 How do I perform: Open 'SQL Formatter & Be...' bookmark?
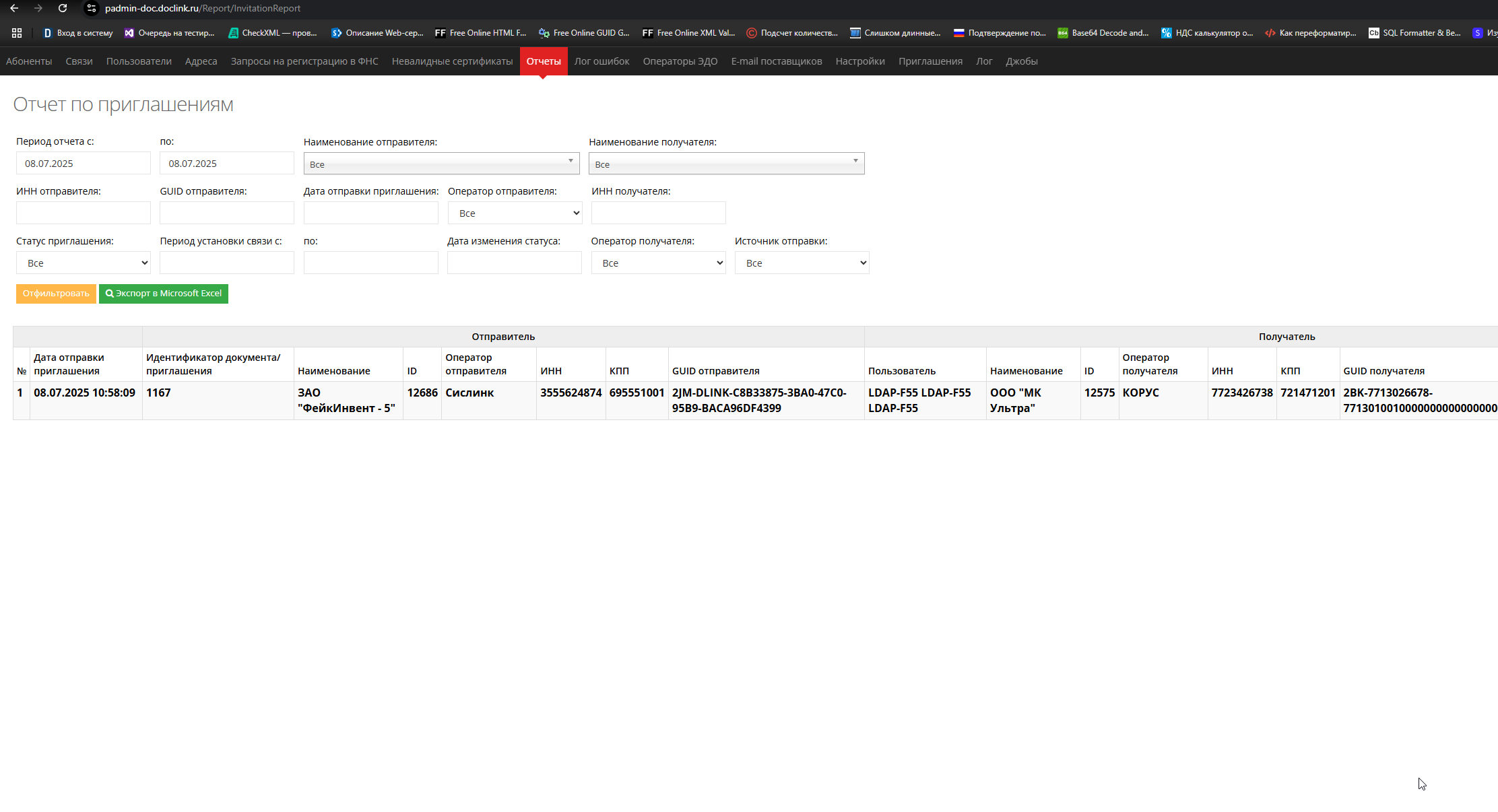(1414, 32)
